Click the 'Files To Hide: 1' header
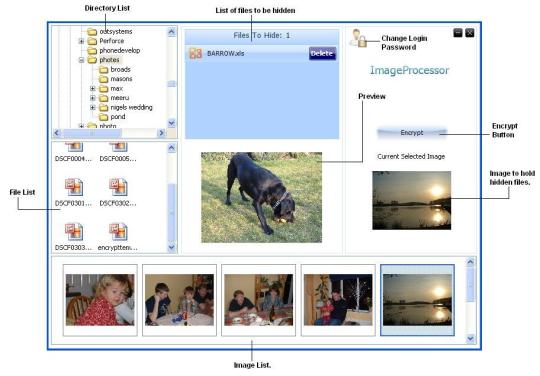This screenshot has width=540, height=376. pyautogui.click(x=262, y=35)
